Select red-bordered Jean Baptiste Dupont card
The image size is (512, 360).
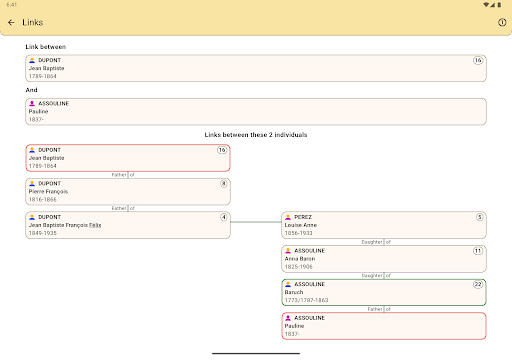click(x=128, y=158)
